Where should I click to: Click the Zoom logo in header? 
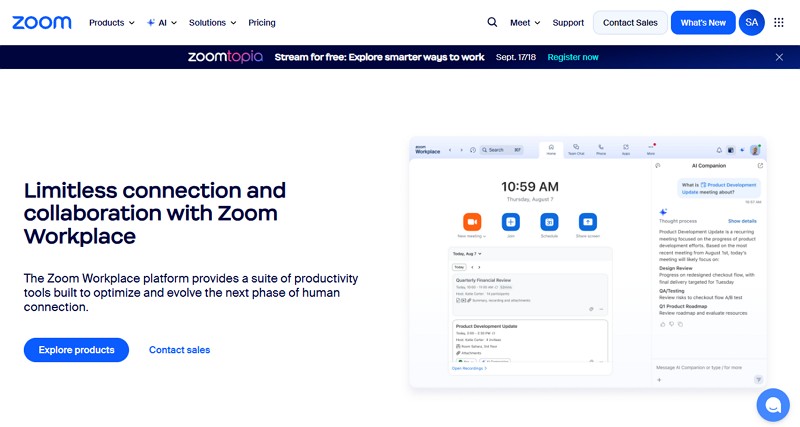click(42, 22)
